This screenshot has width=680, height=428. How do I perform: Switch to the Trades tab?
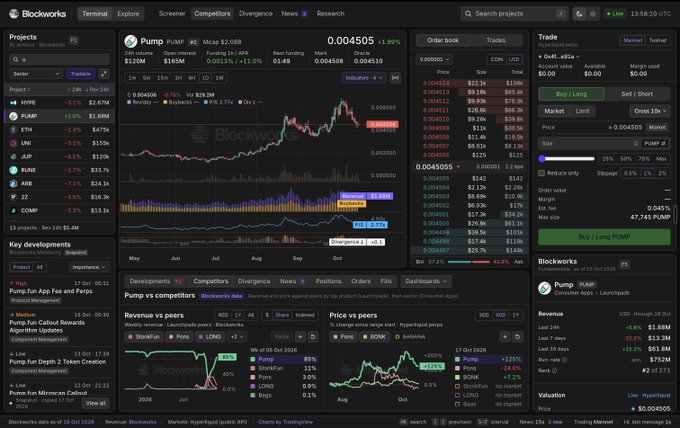pos(496,40)
